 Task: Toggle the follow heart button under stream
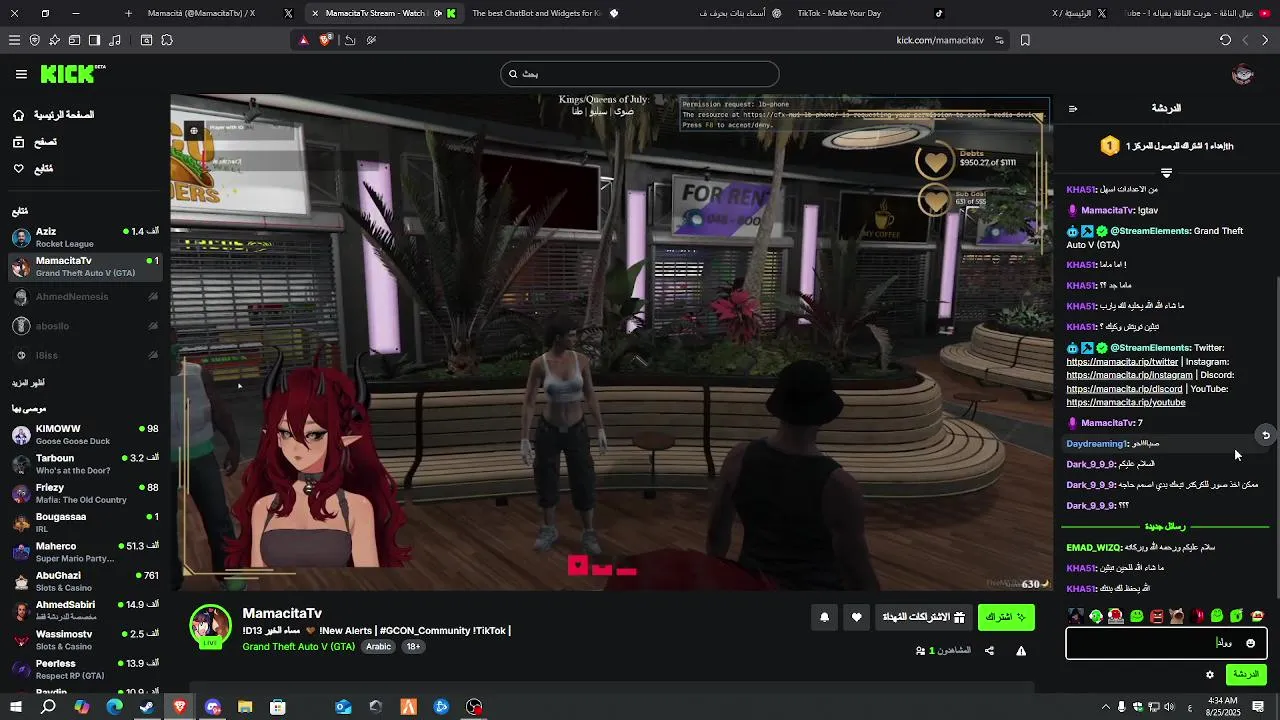856,617
